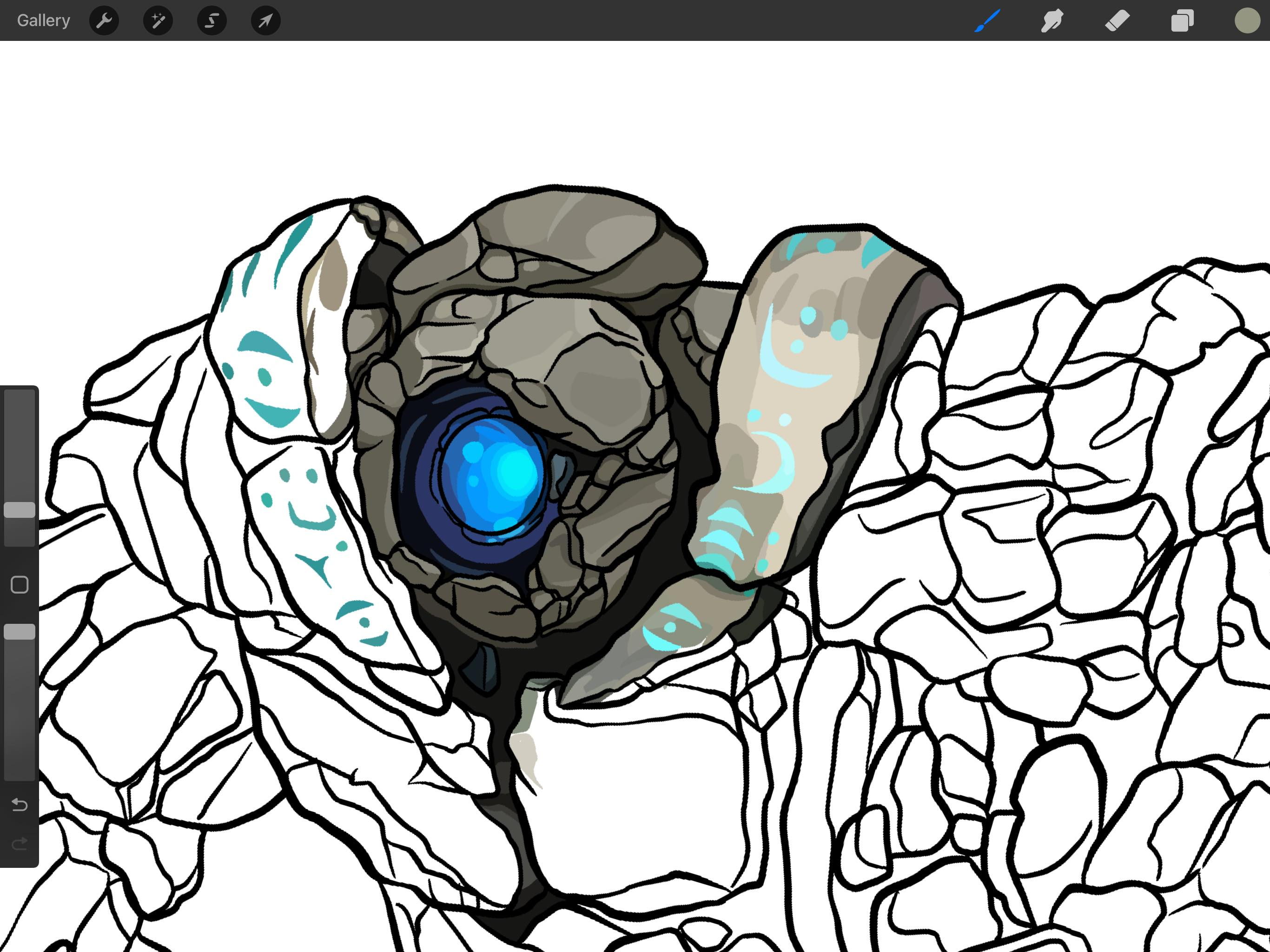This screenshot has height=952, width=1270.
Task: Activate the Selection tool
Action: (212, 20)
